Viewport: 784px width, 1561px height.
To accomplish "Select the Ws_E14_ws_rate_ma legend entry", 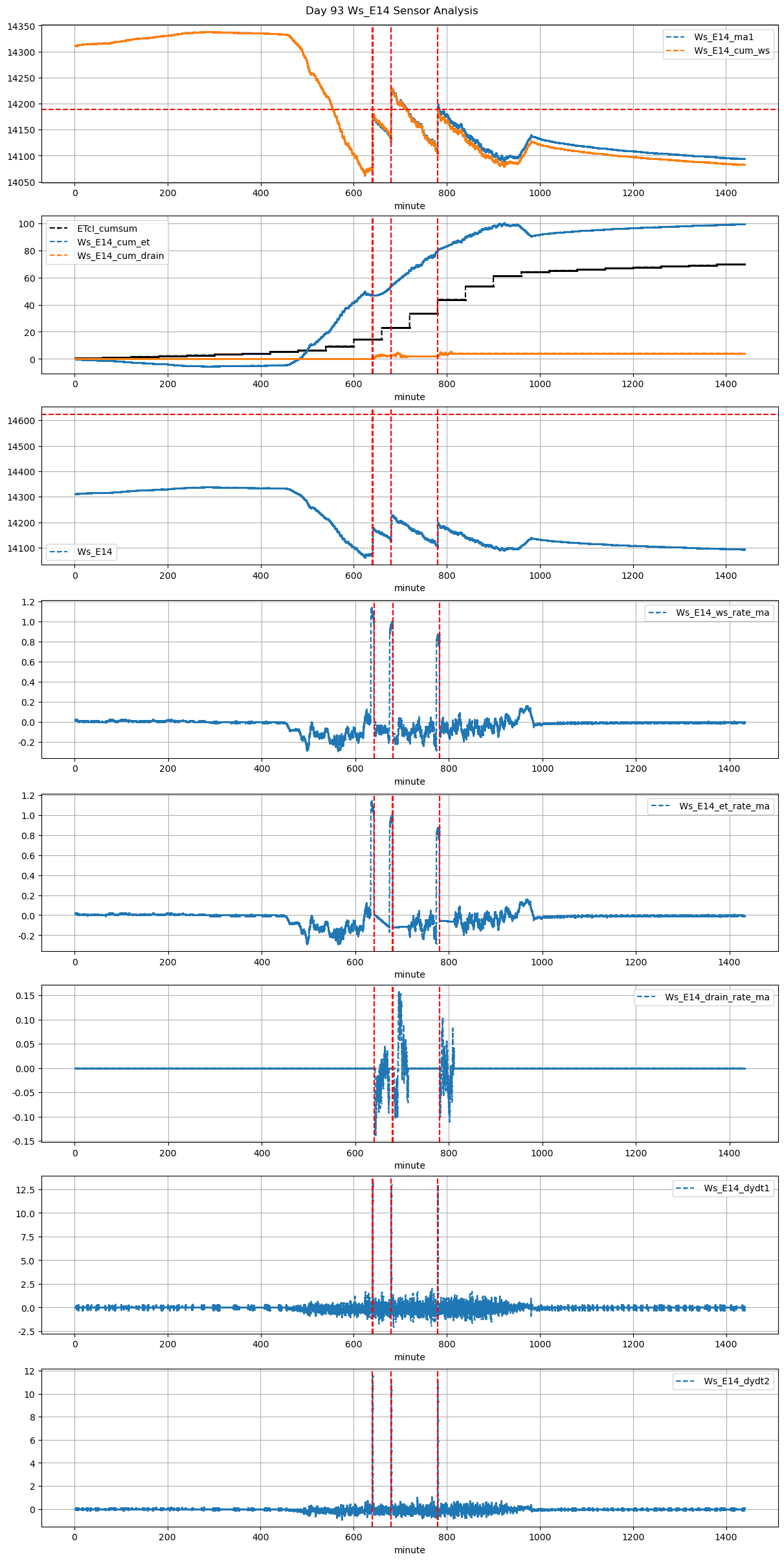I will pos(722,612).
